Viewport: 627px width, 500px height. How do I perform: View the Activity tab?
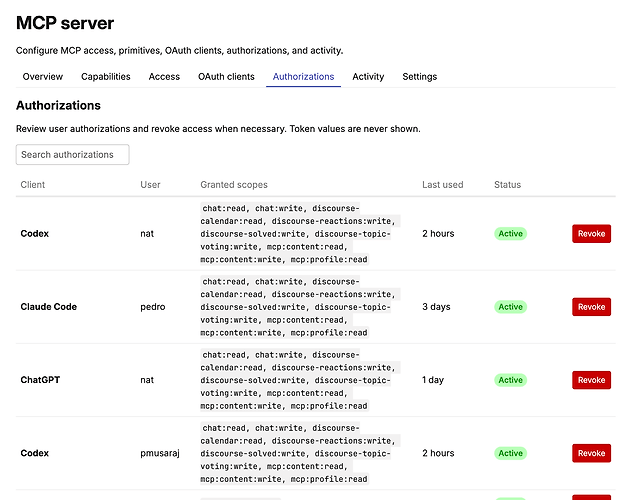pyautogui.click(x=368, y=76)
